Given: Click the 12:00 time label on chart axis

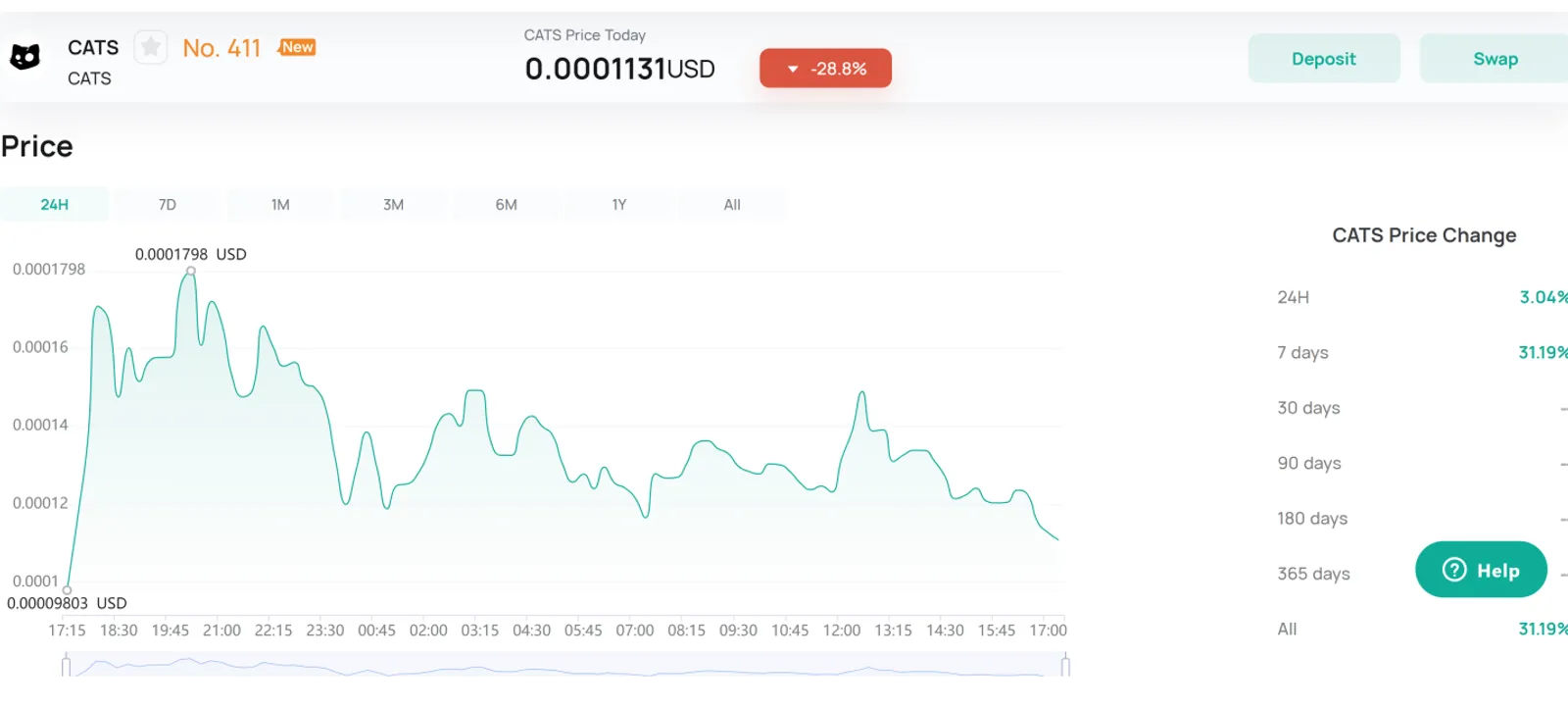Looking at the screenshot, I should [x=841, y=631].
